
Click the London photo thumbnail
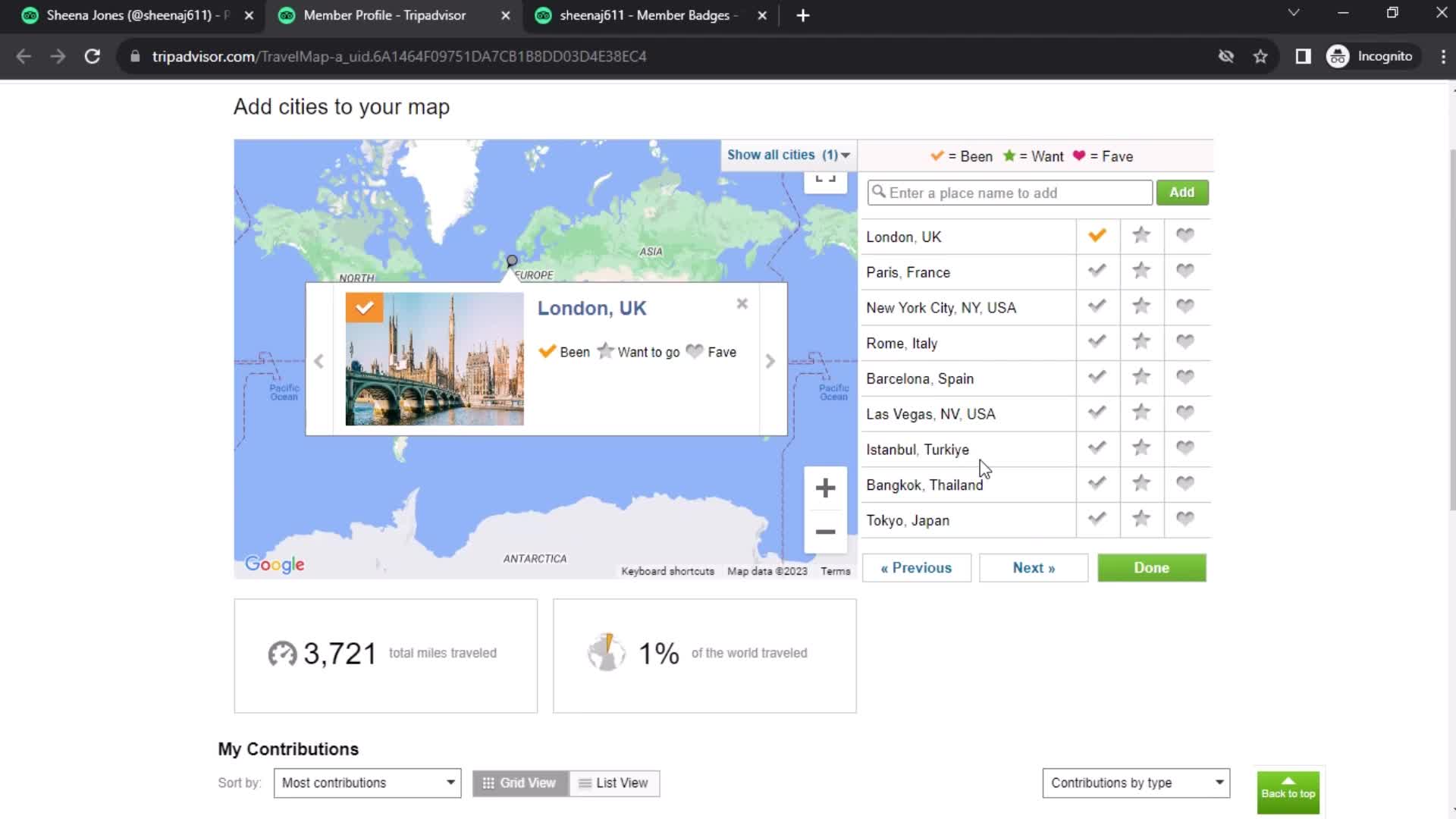tap(435, 359)
